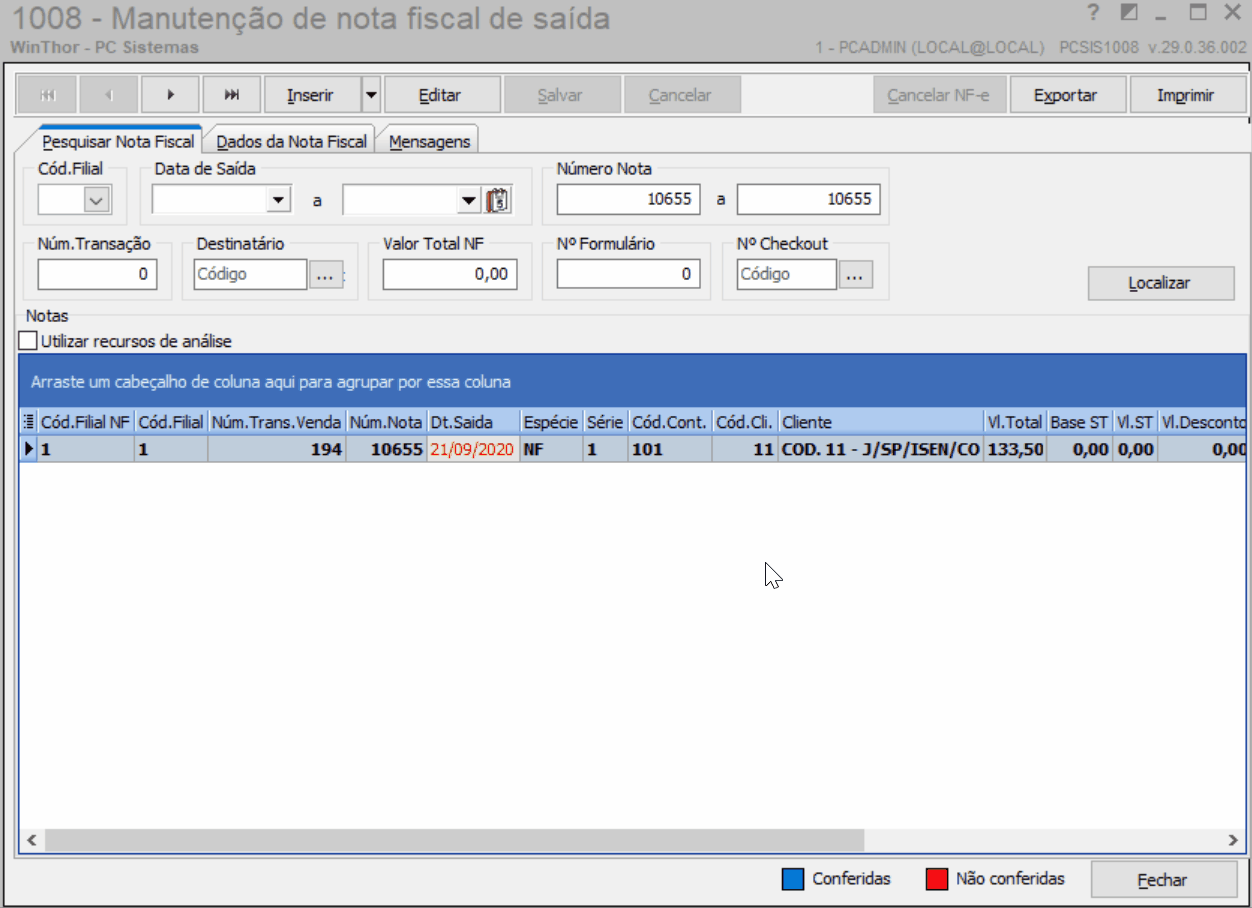Open Nº Checkout lookup ellipsis button
1252x908 pixels.
click(x=855, y=274)
